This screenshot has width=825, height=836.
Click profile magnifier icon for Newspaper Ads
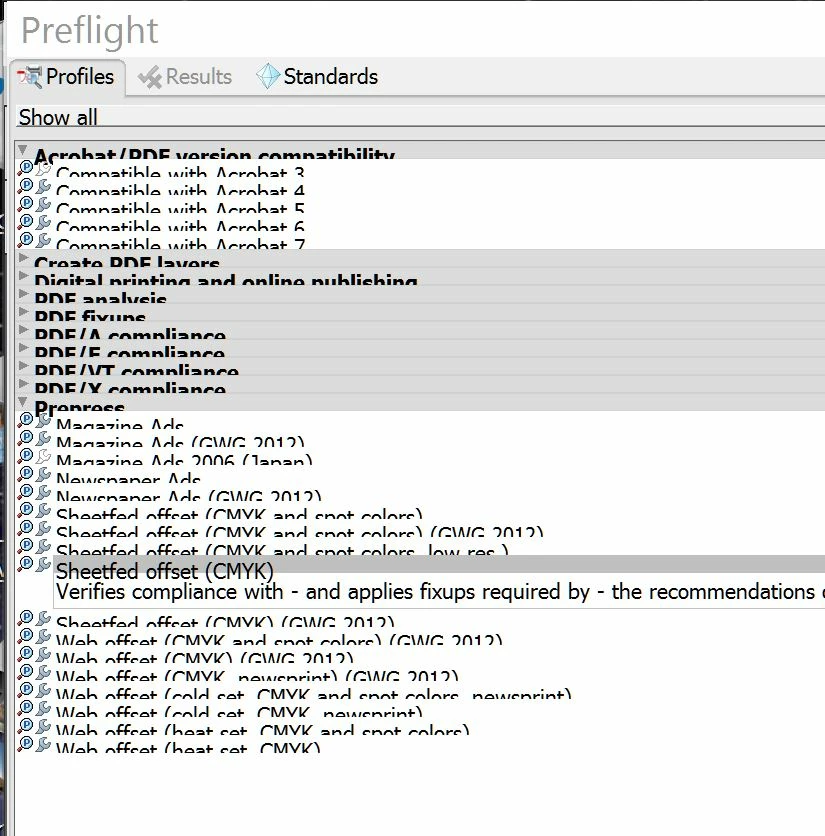[25, 475]
